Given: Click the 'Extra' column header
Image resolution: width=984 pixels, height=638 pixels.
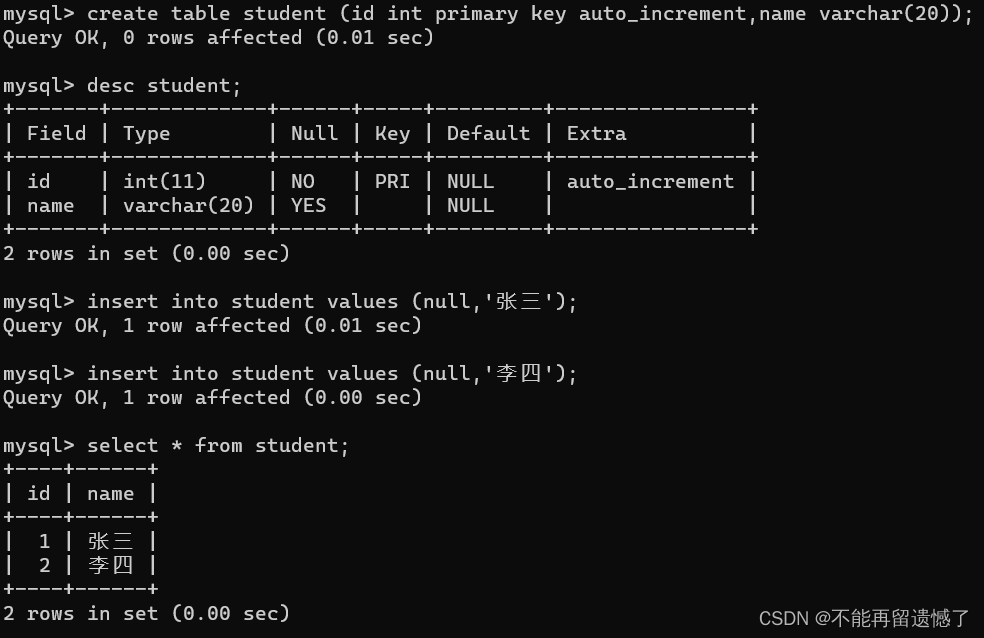Looking at the screenshot, I should coord(596,134).
